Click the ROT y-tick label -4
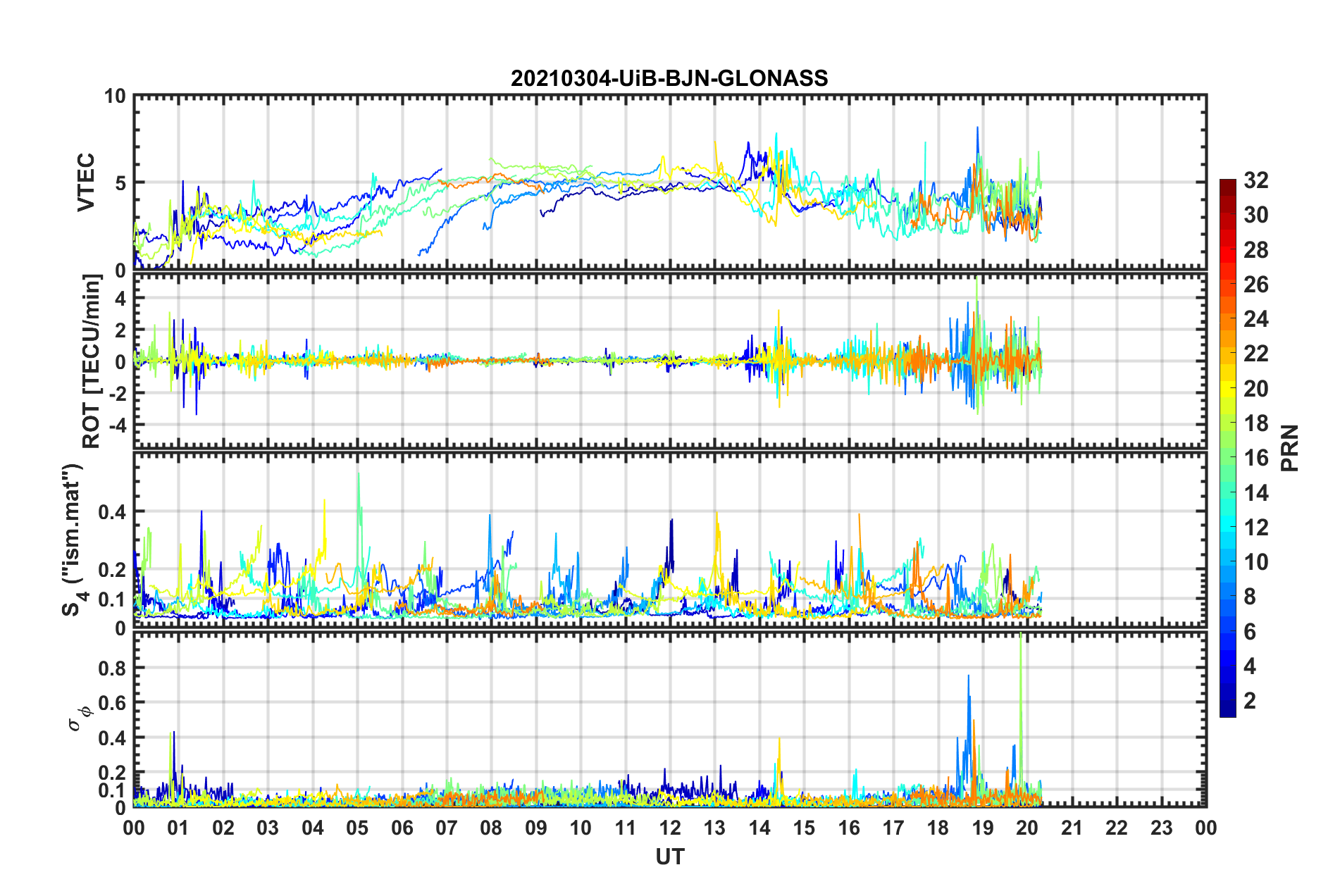The image size is (1340, 896). point(117,425)
